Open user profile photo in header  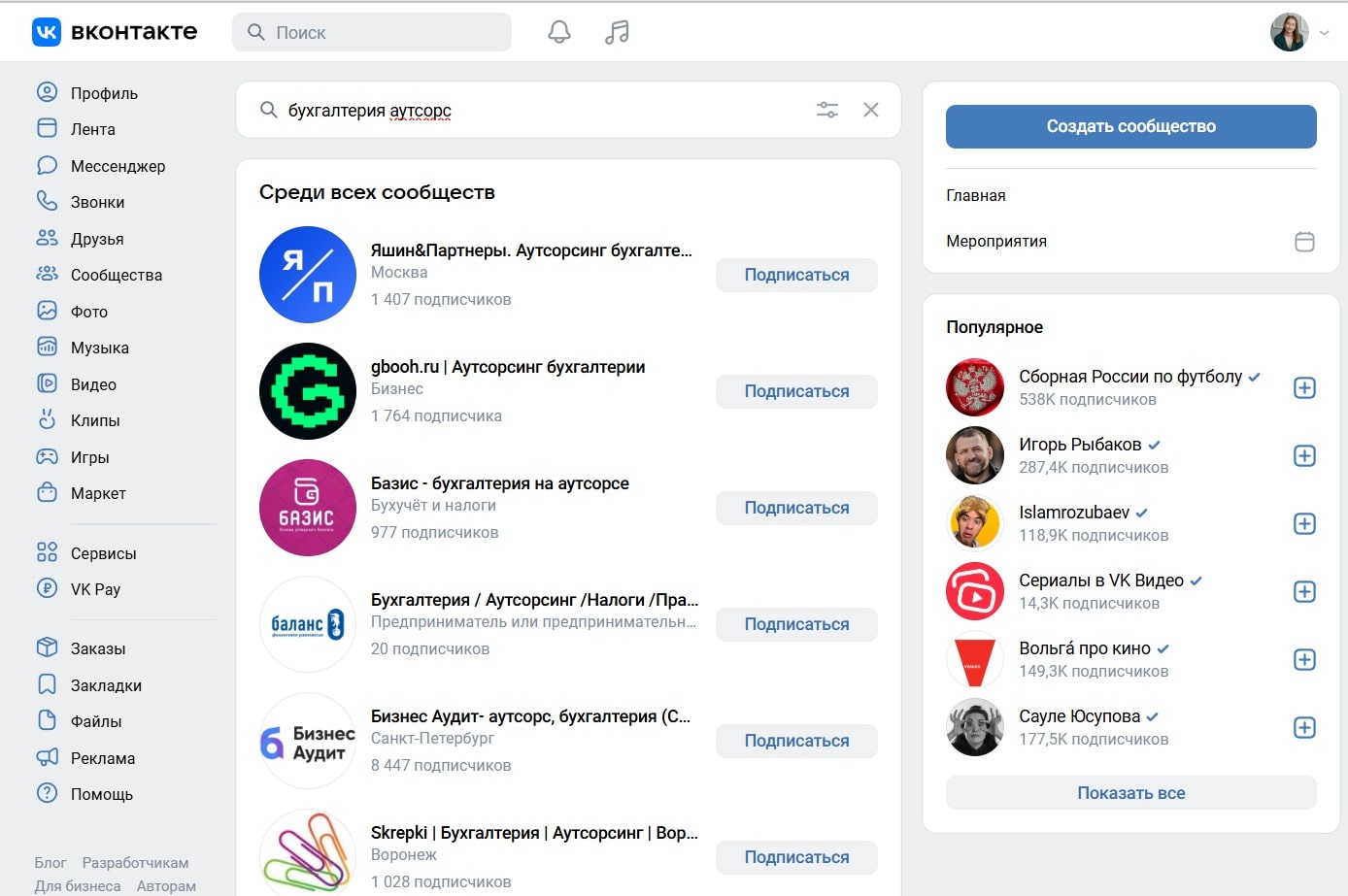pyautogui.click(x=1290, y=32)
